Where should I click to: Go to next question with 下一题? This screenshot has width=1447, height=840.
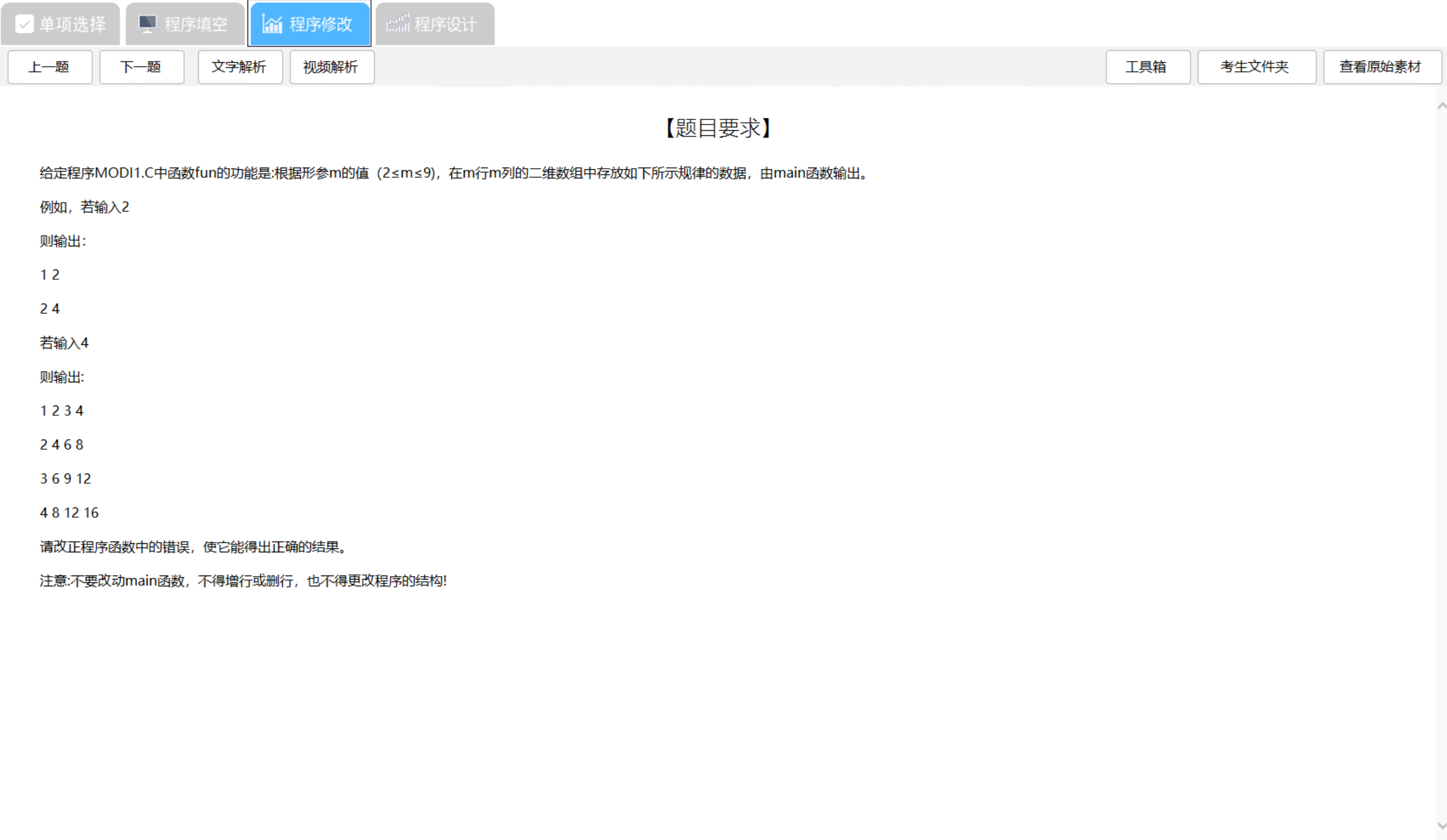click(x=141, y=67)
